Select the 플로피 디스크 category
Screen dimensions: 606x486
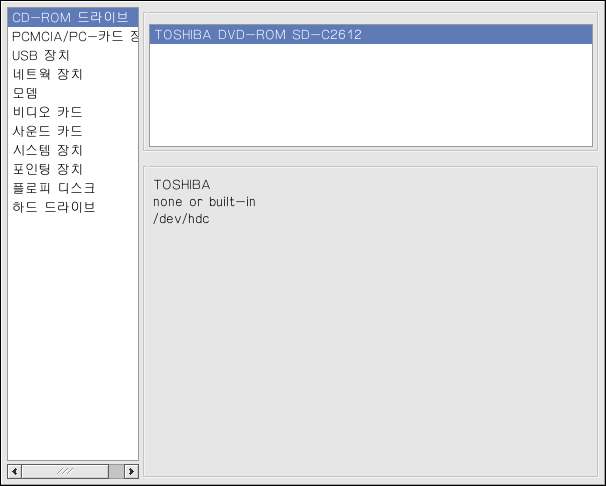54,188
